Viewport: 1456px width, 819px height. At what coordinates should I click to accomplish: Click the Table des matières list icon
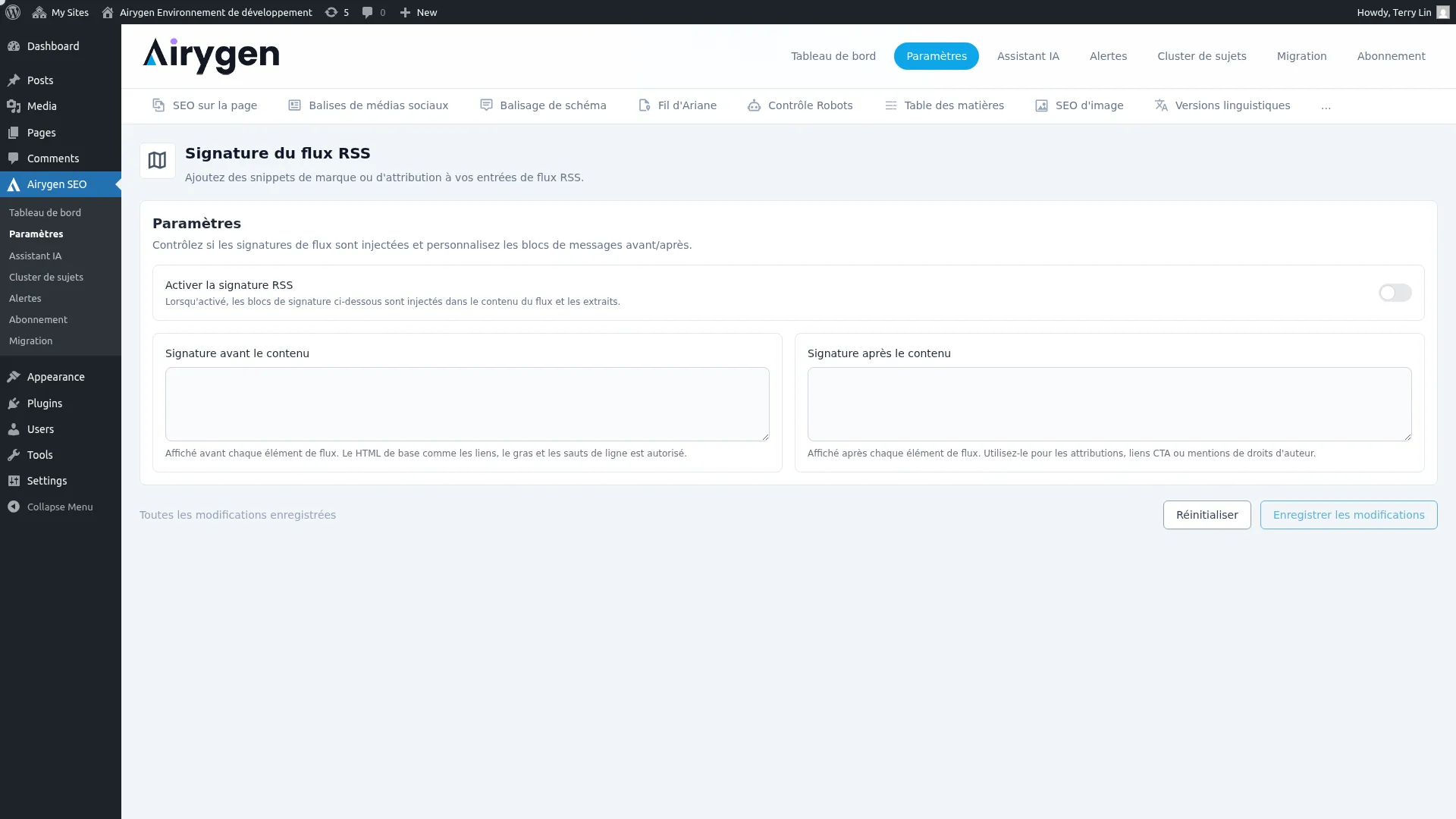pos(891,105)
